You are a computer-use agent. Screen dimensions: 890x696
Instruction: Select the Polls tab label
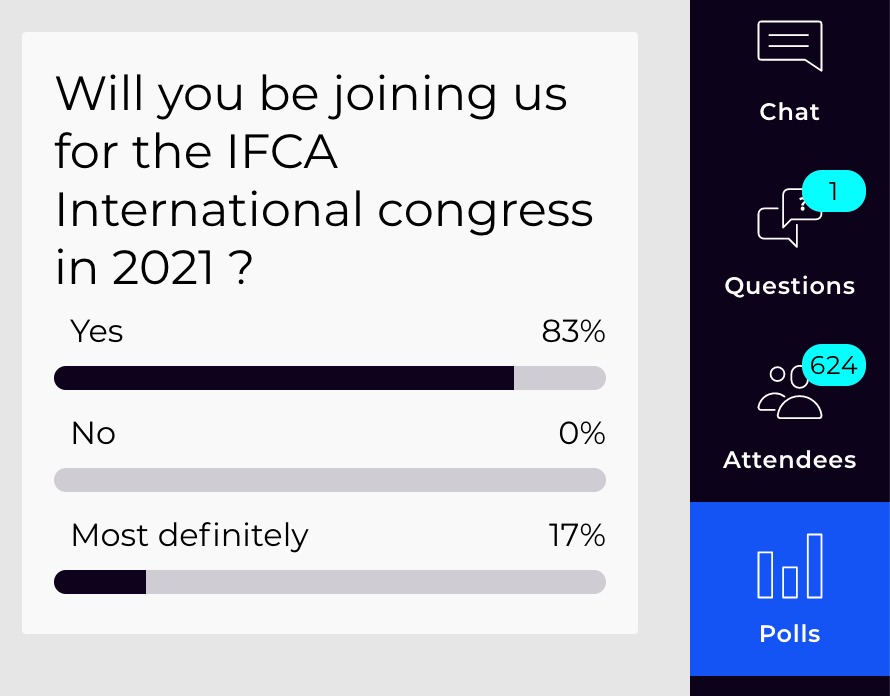pos(790,633)
